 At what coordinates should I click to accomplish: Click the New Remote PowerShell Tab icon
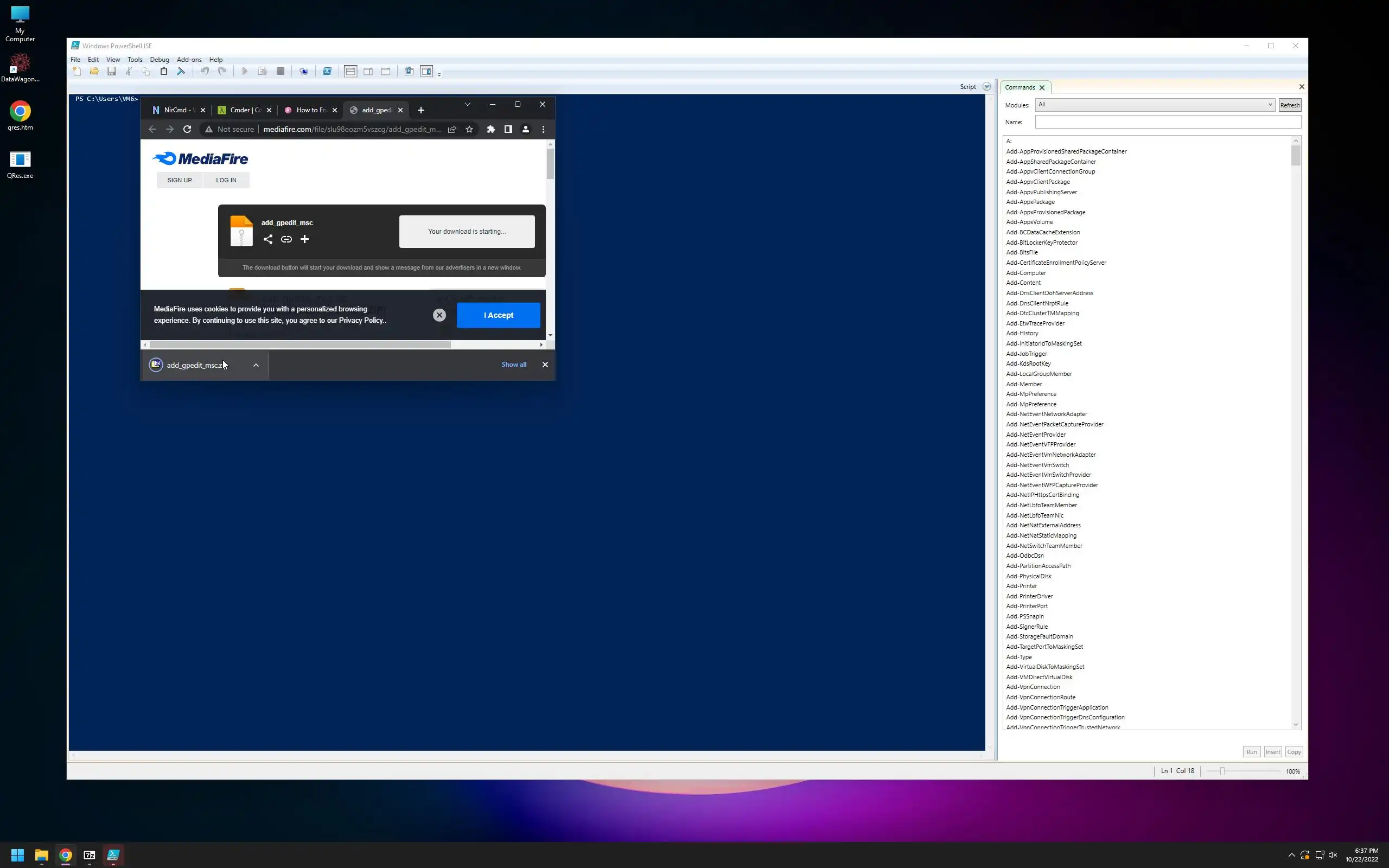(304, 71)
